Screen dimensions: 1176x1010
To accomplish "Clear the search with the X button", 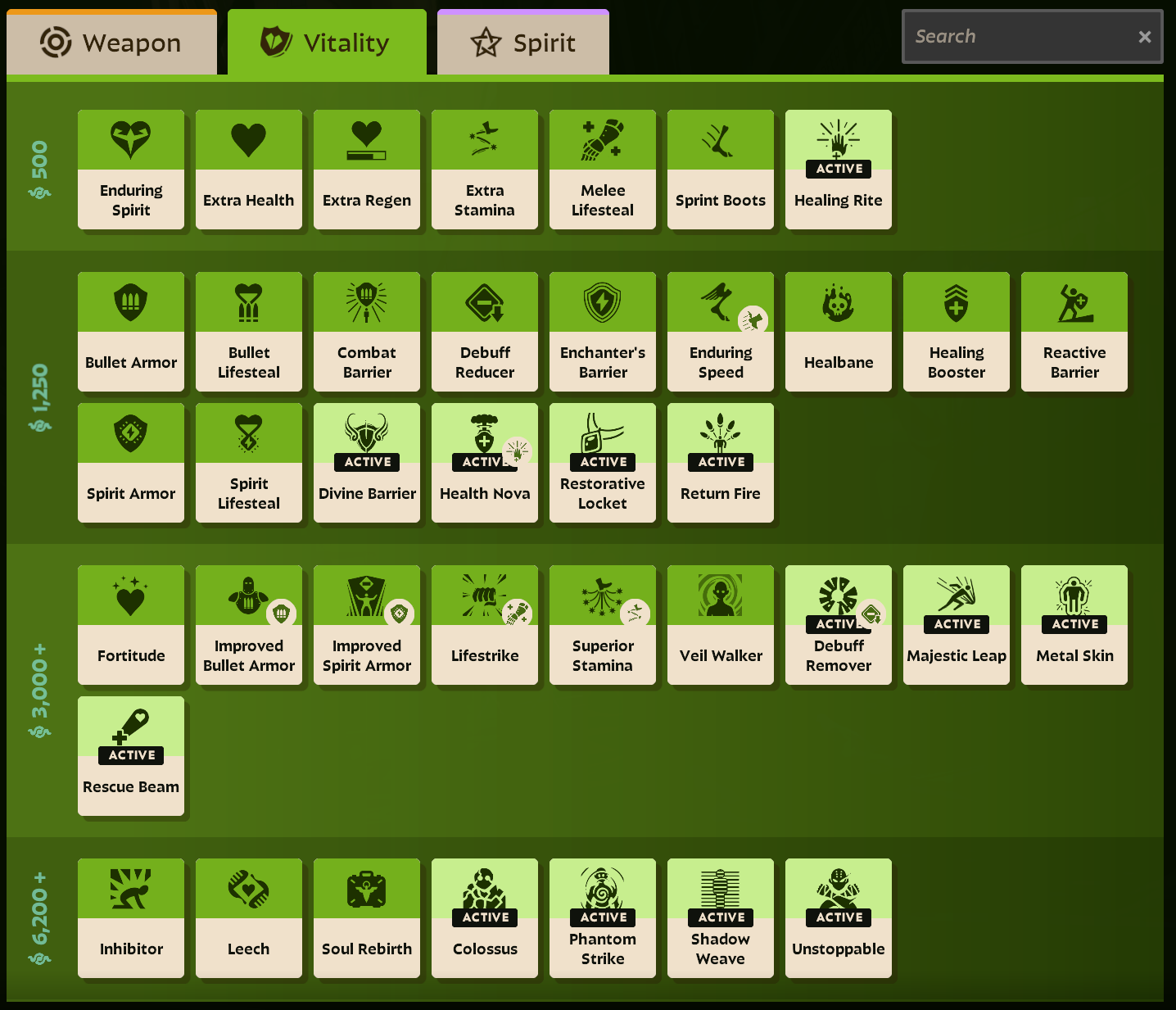I will coord(1144,37).
